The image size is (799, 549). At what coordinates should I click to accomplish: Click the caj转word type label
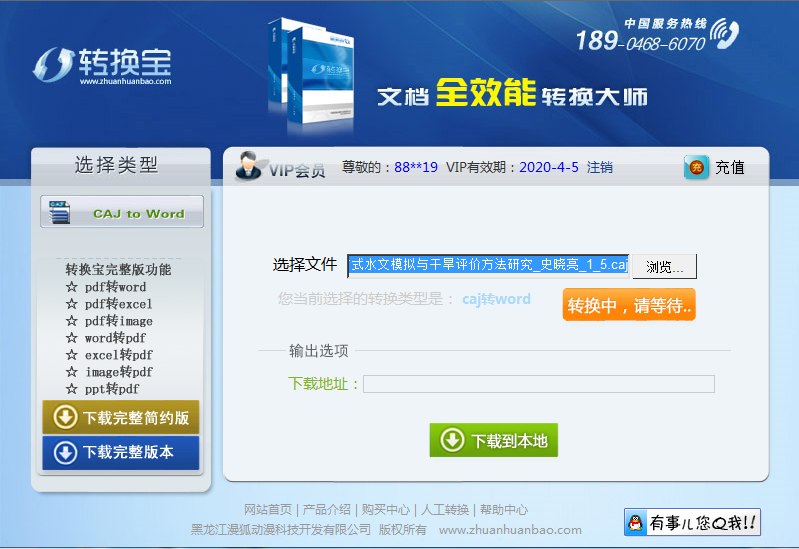coord(496,299)
